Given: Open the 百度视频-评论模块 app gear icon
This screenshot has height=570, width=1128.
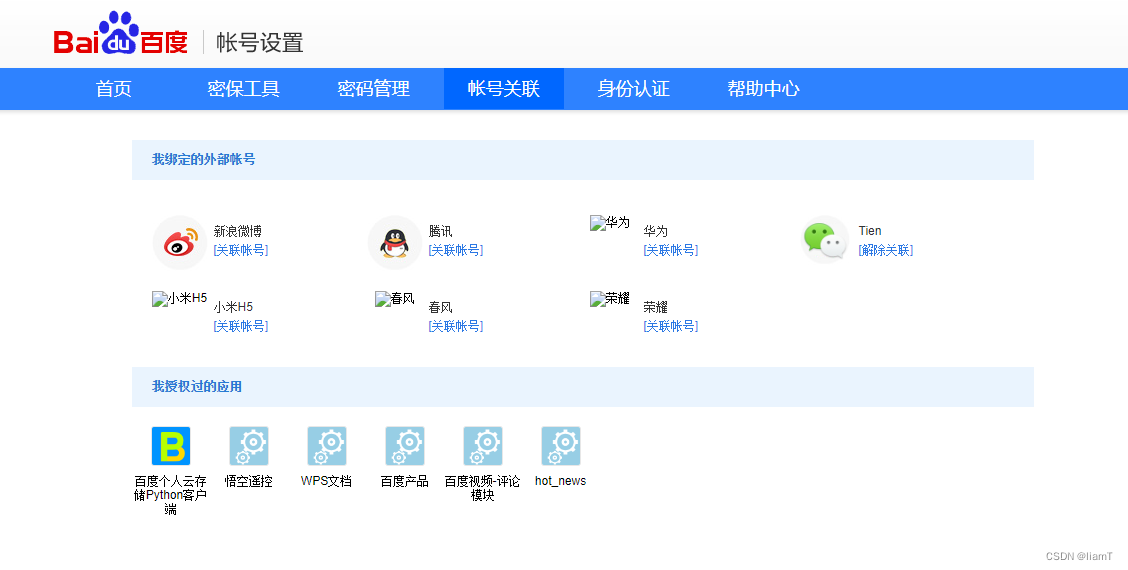Looking at the screenshot, I should [x=483, y=446].
